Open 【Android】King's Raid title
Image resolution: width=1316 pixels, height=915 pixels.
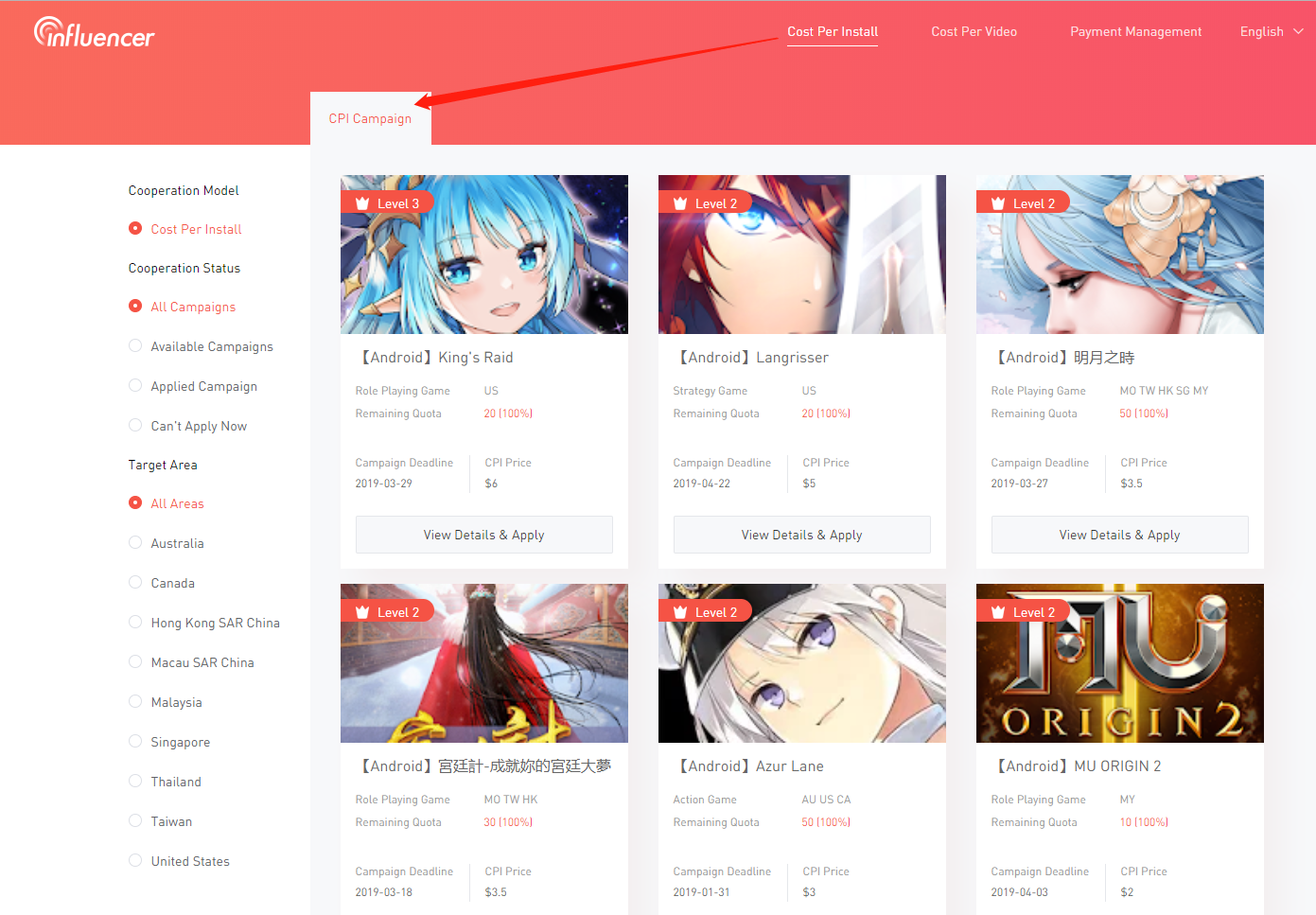[435, 357]
